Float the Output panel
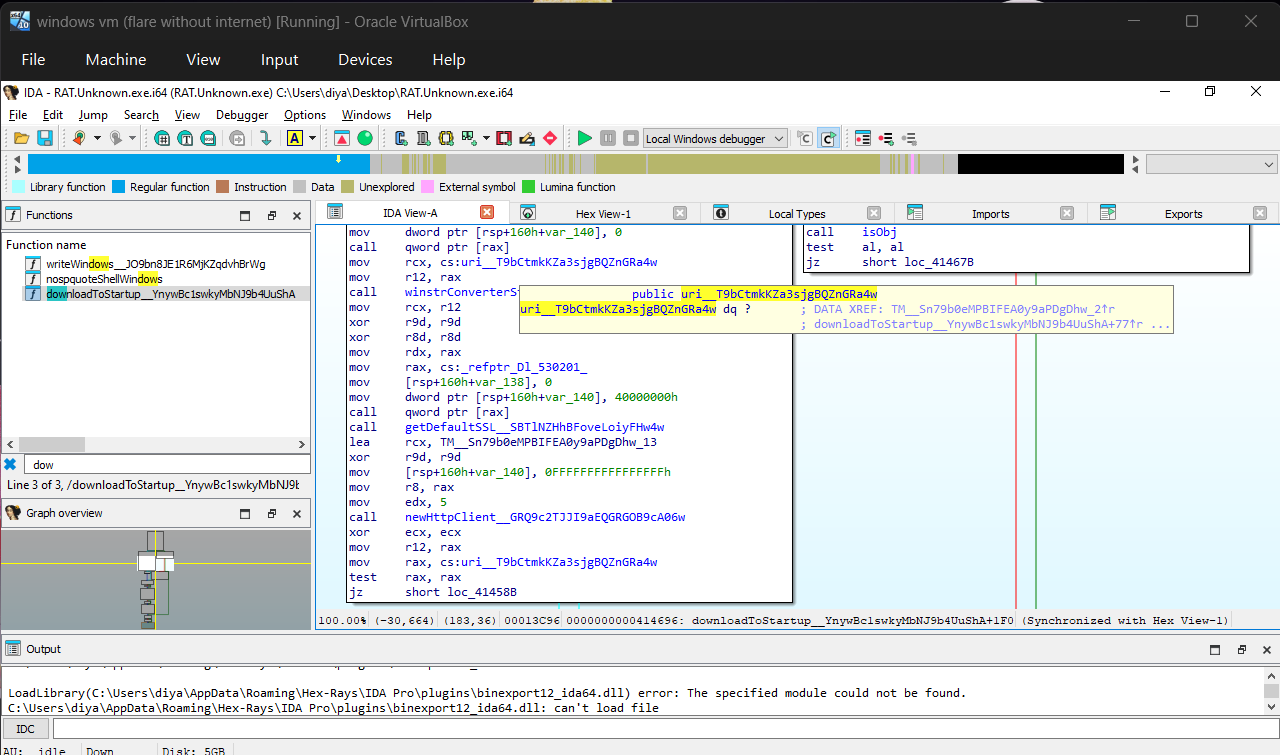 (1240, 649)
